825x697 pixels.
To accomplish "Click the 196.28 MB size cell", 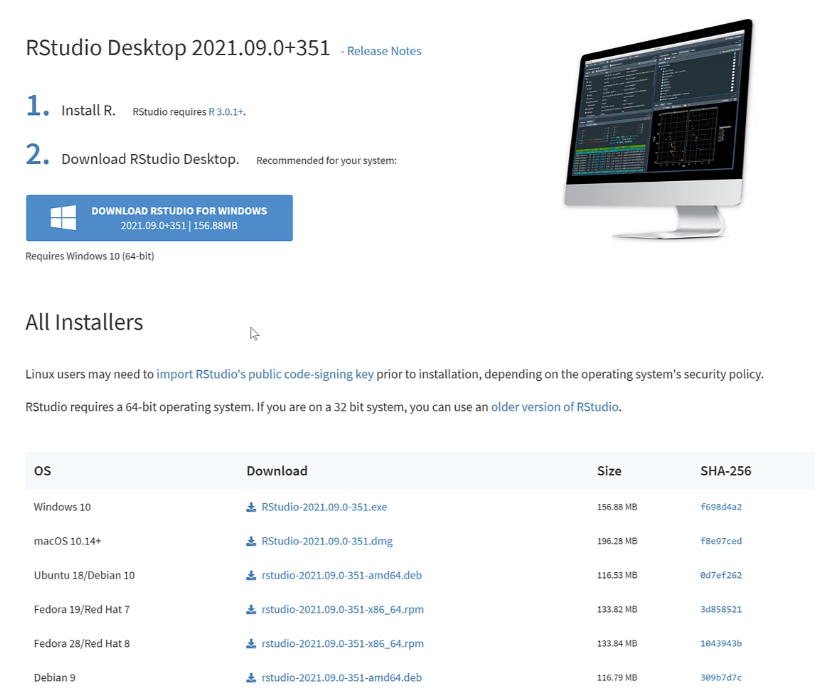I will (617, 541).
